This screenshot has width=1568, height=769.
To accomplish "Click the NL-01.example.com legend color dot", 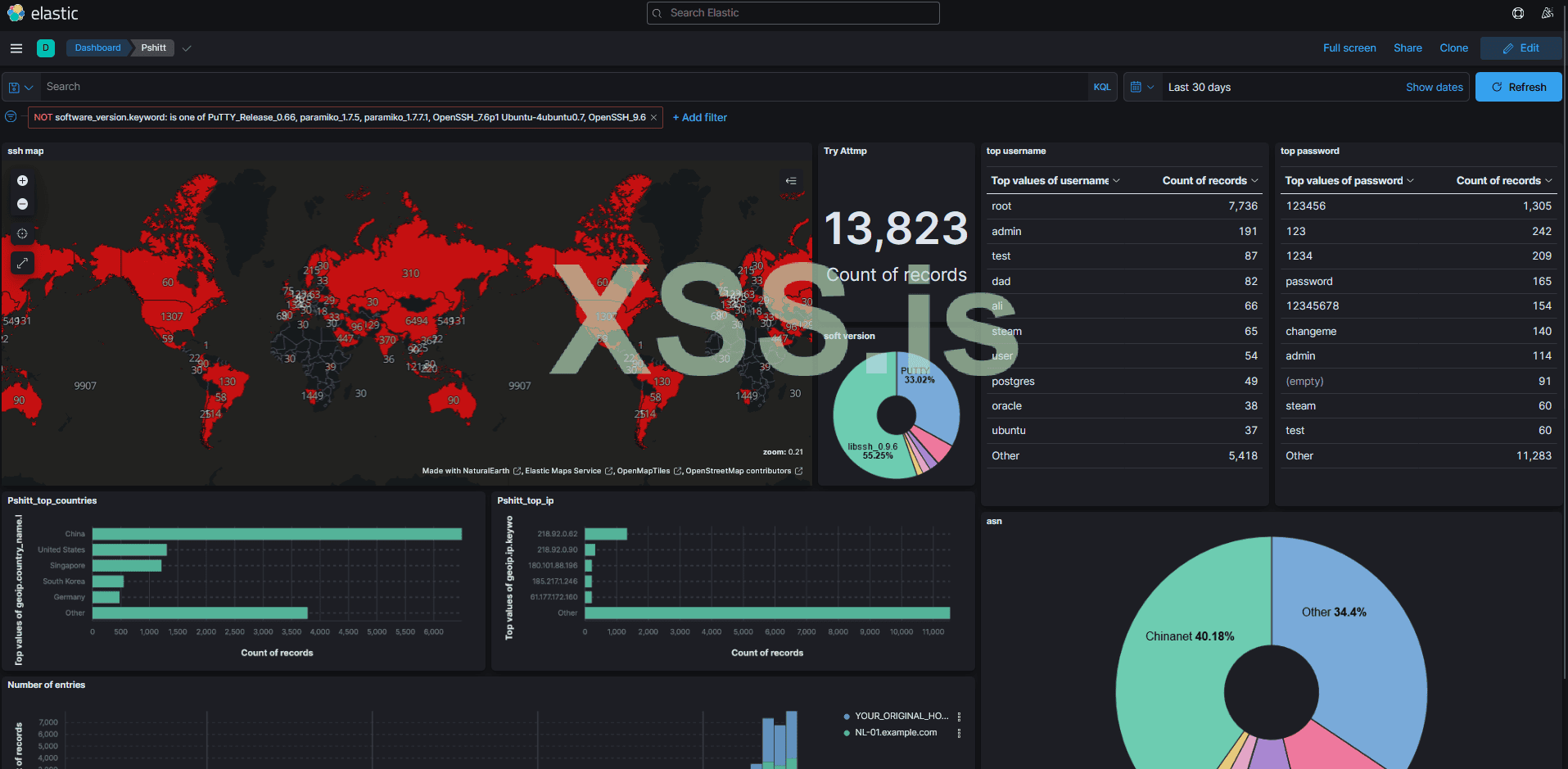I will click(x=847, y=733).
